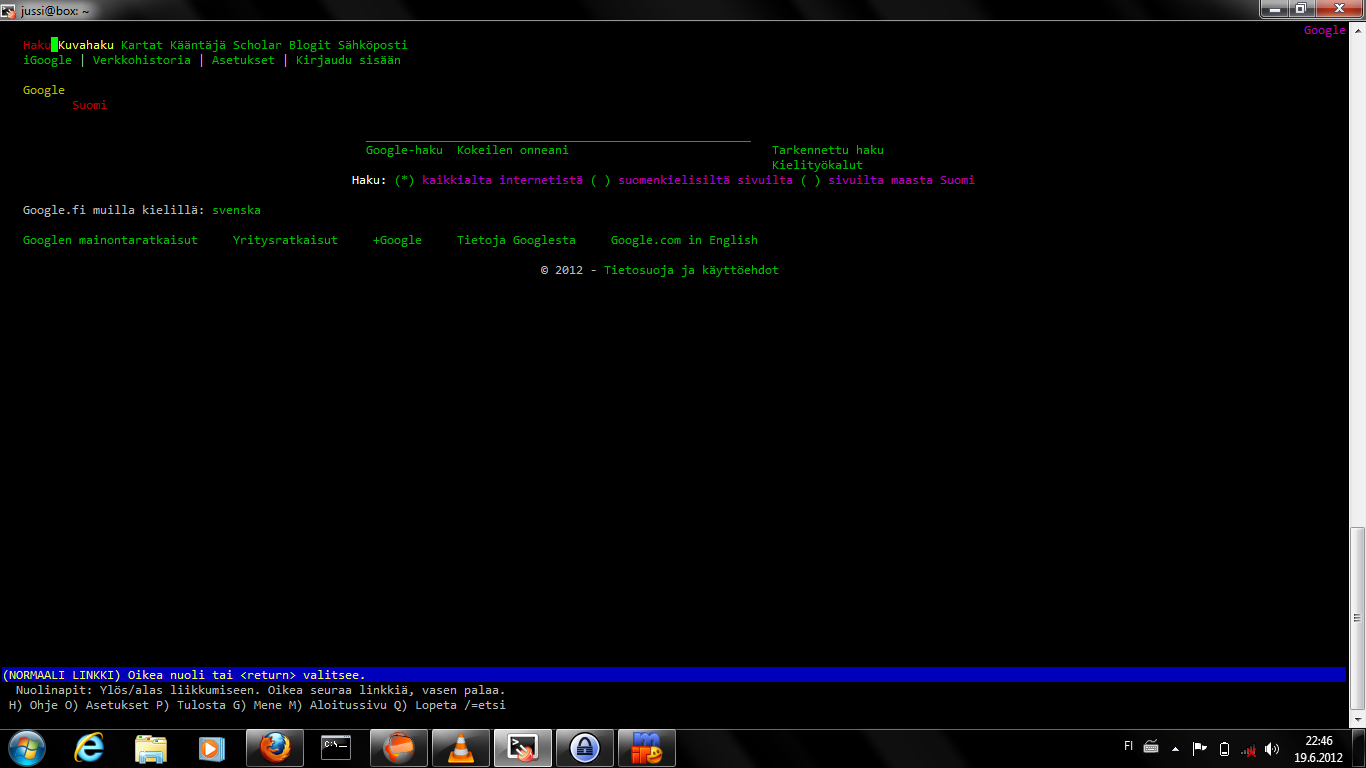Viewport: 1366px width, 768px height.
Task: Launch VLC media player from taskbar
Action: pyautogui.click(x=459, y=748)
